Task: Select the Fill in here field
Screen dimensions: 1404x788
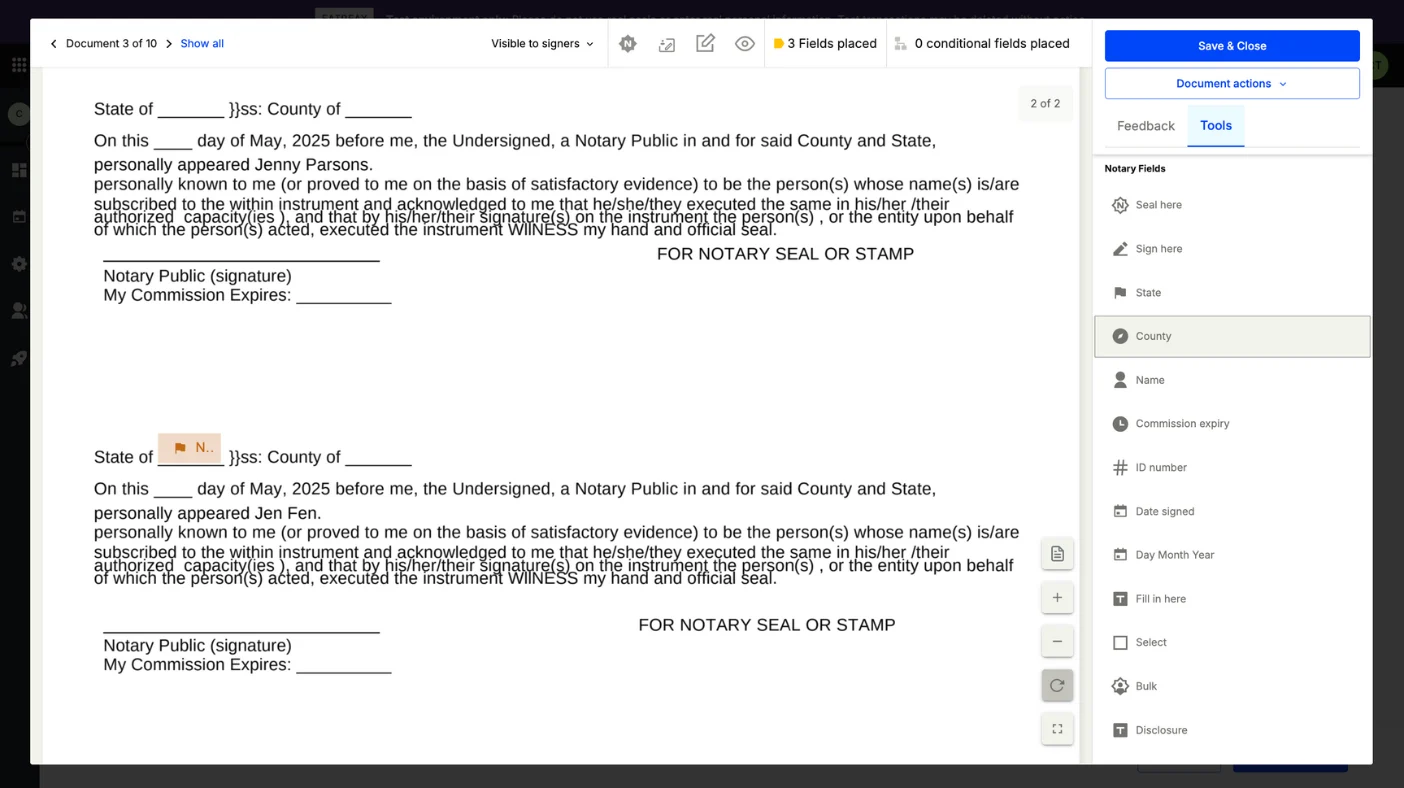Action: 1232,599
